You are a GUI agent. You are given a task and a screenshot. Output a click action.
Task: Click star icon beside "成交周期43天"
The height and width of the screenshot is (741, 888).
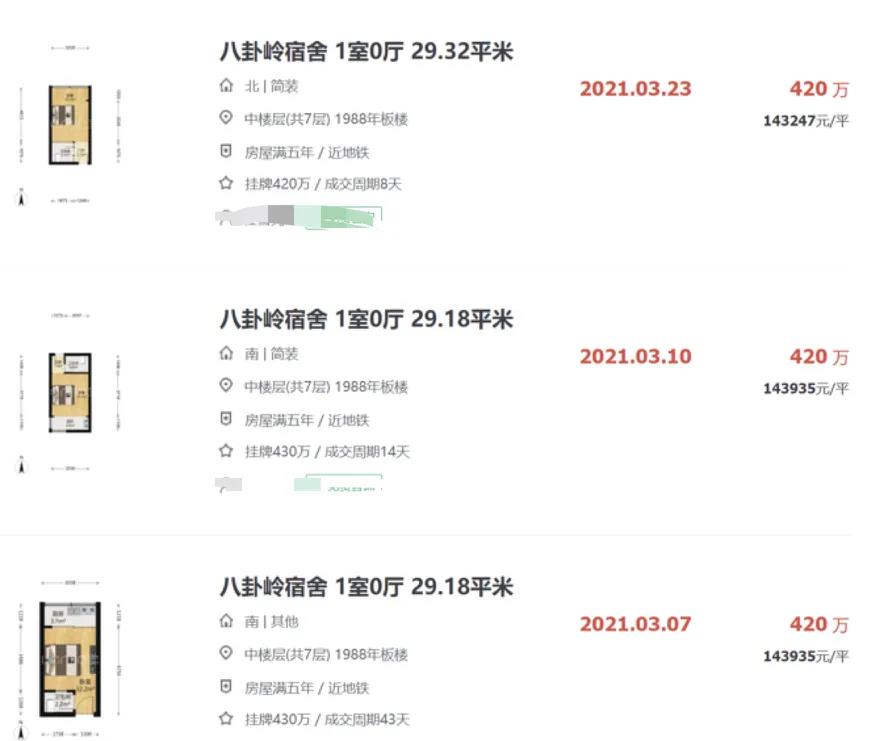[226, 719]
